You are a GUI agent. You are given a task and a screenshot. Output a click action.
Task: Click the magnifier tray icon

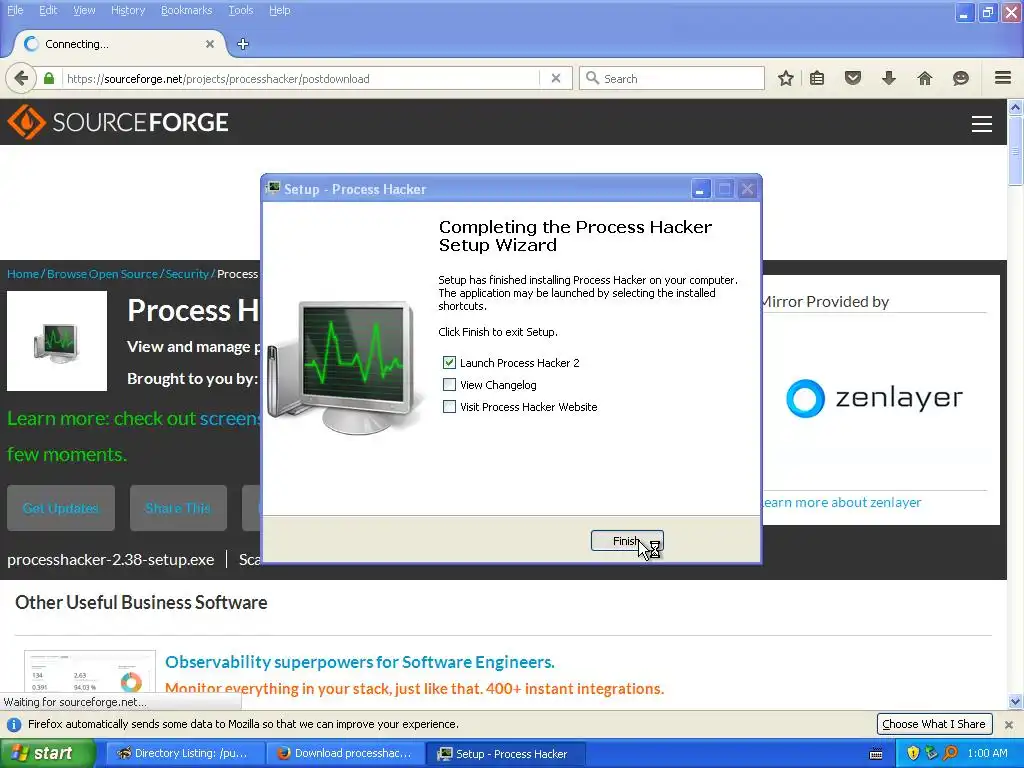(950, 754)
